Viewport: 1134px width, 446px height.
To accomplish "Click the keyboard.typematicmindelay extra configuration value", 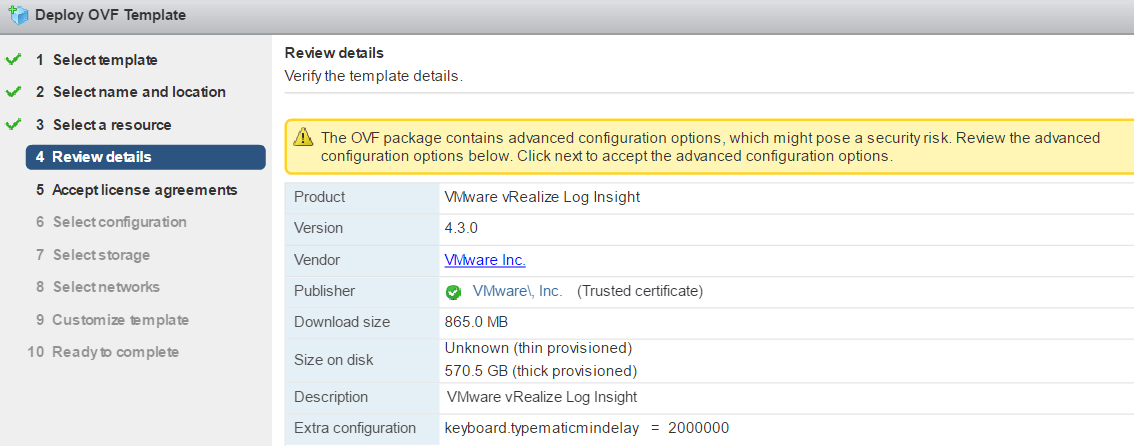I will pyautogui.click(x=587, y=428).
